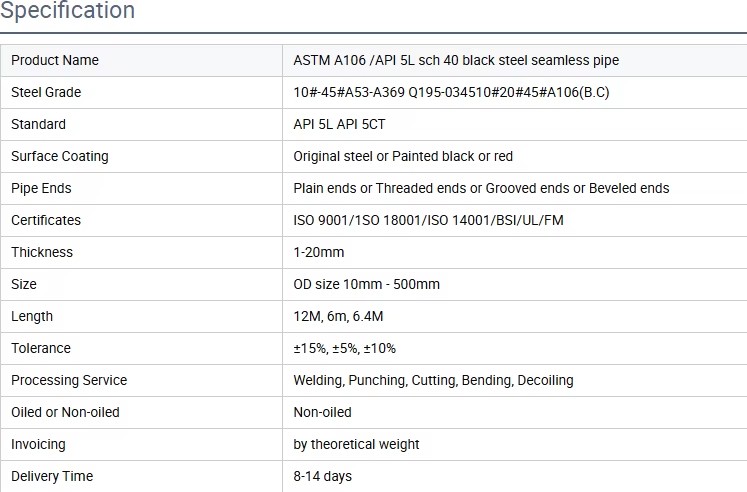Select the Non-oiled value cell
The width and height of the screenshot is (747, 492).
(x=515, y=412)
